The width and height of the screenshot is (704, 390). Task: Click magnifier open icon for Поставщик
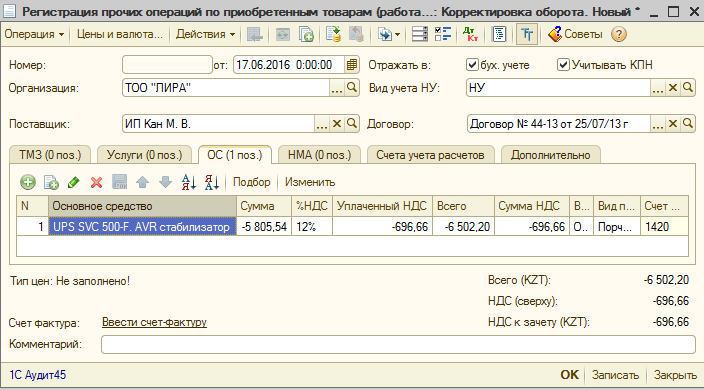click(x=352, y=123)
